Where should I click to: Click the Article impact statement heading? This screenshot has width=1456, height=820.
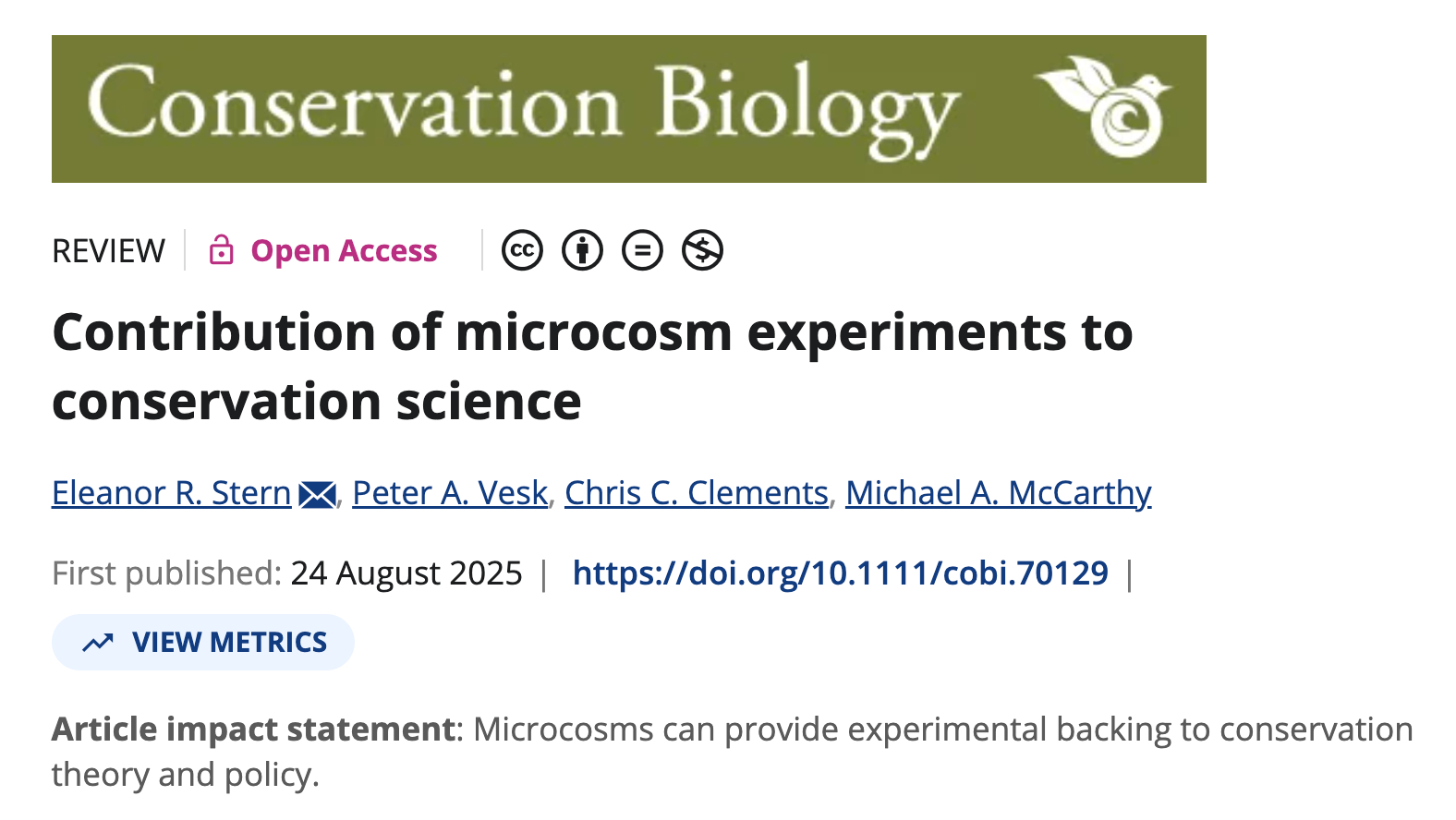(x=253, y=730)
